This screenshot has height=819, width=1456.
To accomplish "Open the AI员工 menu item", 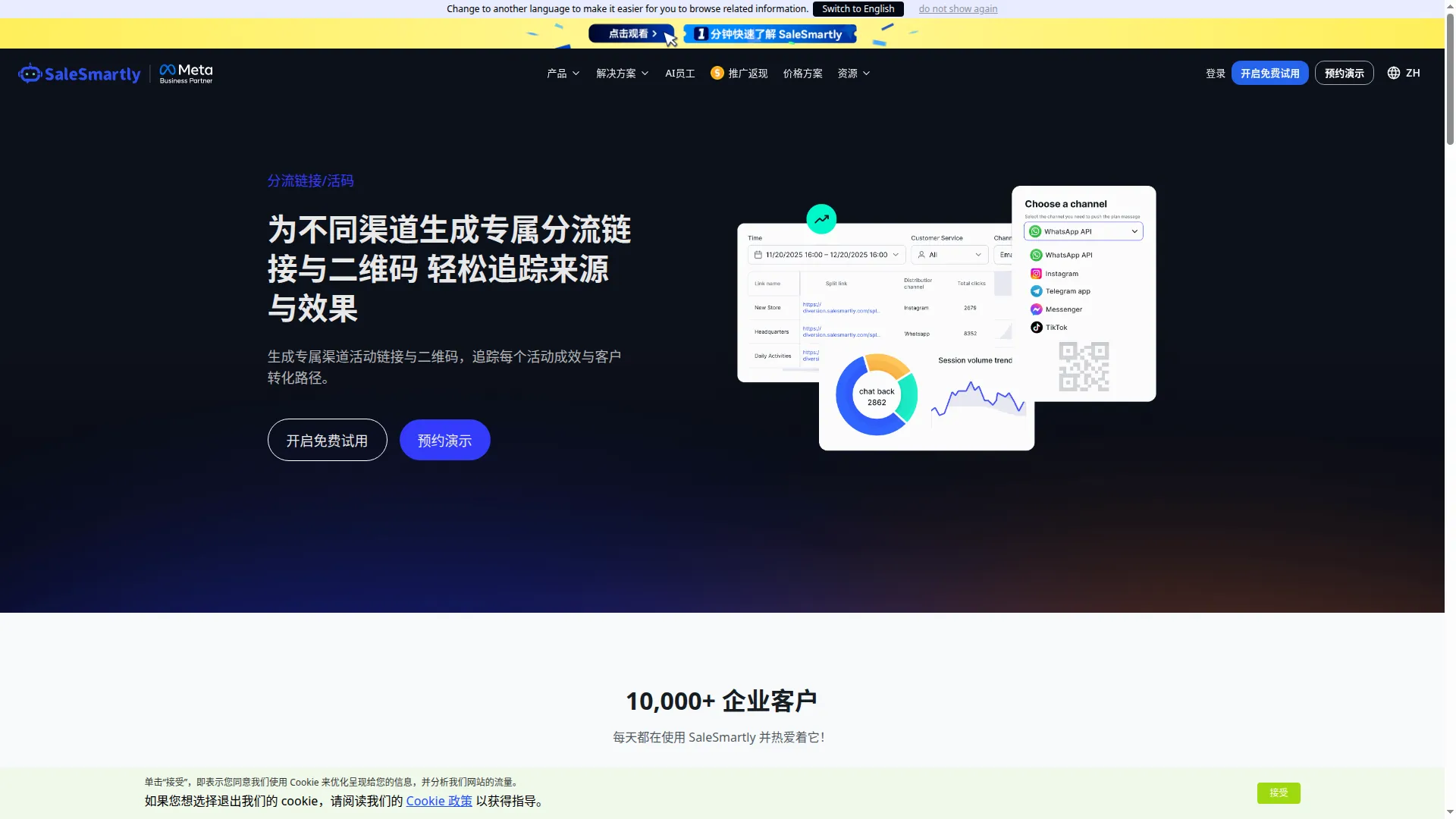I will pos(679,74).
